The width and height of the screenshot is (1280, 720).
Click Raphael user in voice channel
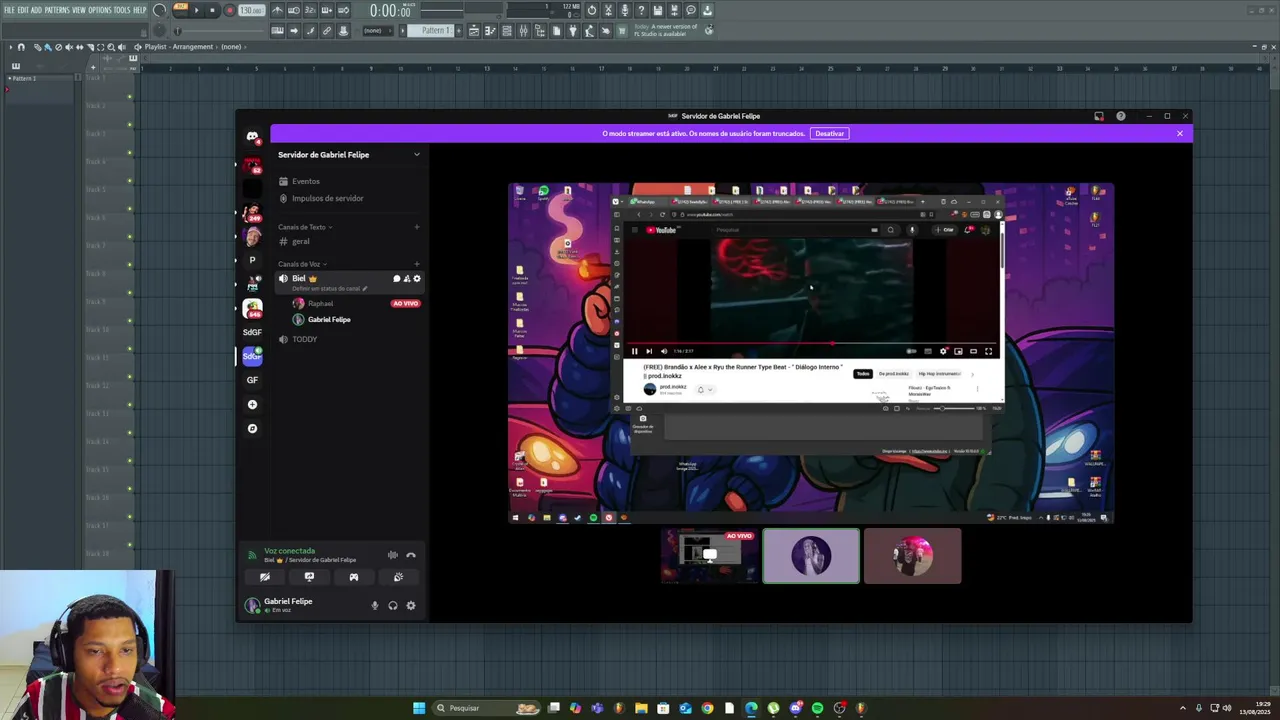pyautogui.click(x=320, y=303)
